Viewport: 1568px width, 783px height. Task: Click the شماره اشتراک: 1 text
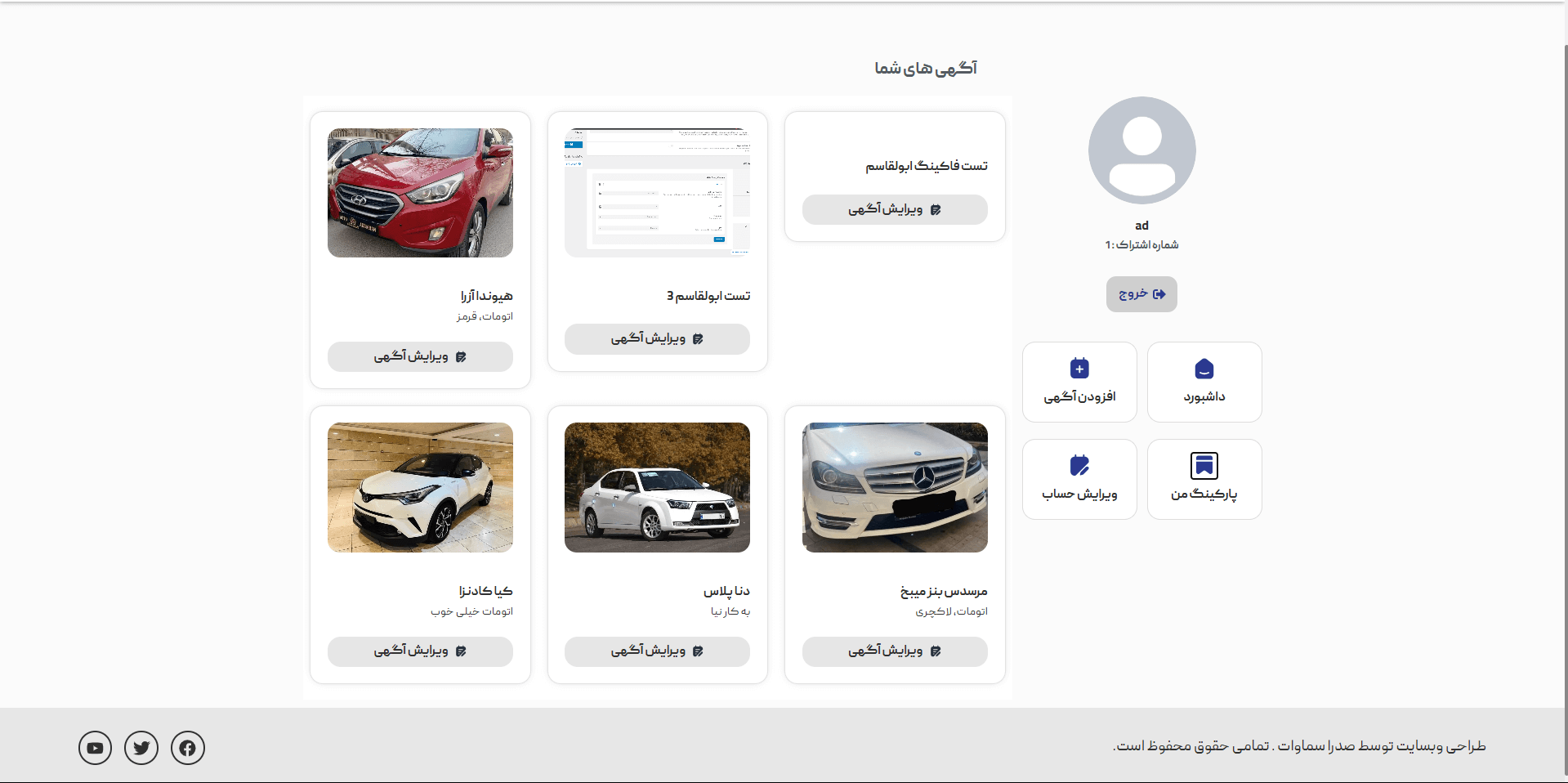point(1141,245)
